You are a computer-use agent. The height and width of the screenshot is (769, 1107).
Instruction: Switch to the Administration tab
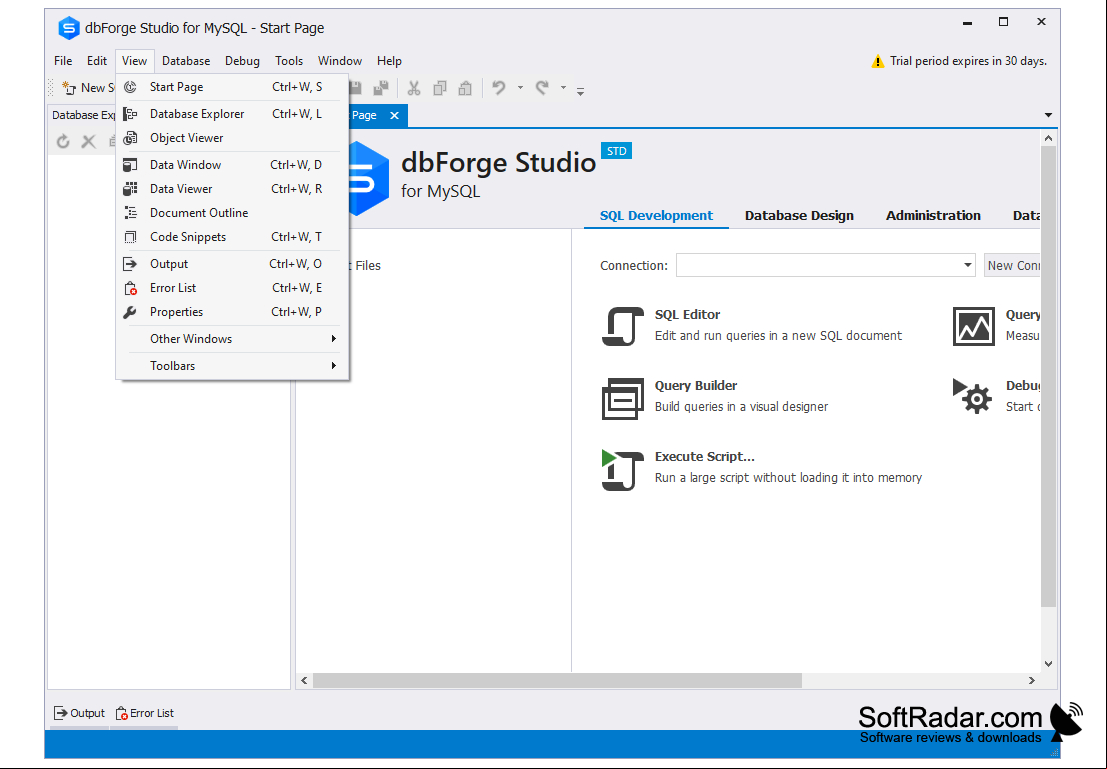pos(933,215)
